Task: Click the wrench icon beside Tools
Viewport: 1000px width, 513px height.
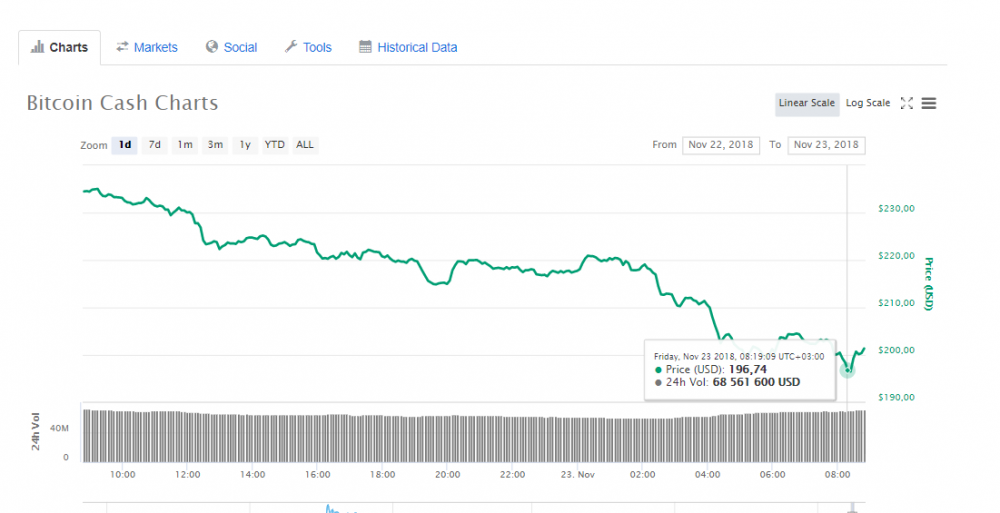Action: coord(291,47)
